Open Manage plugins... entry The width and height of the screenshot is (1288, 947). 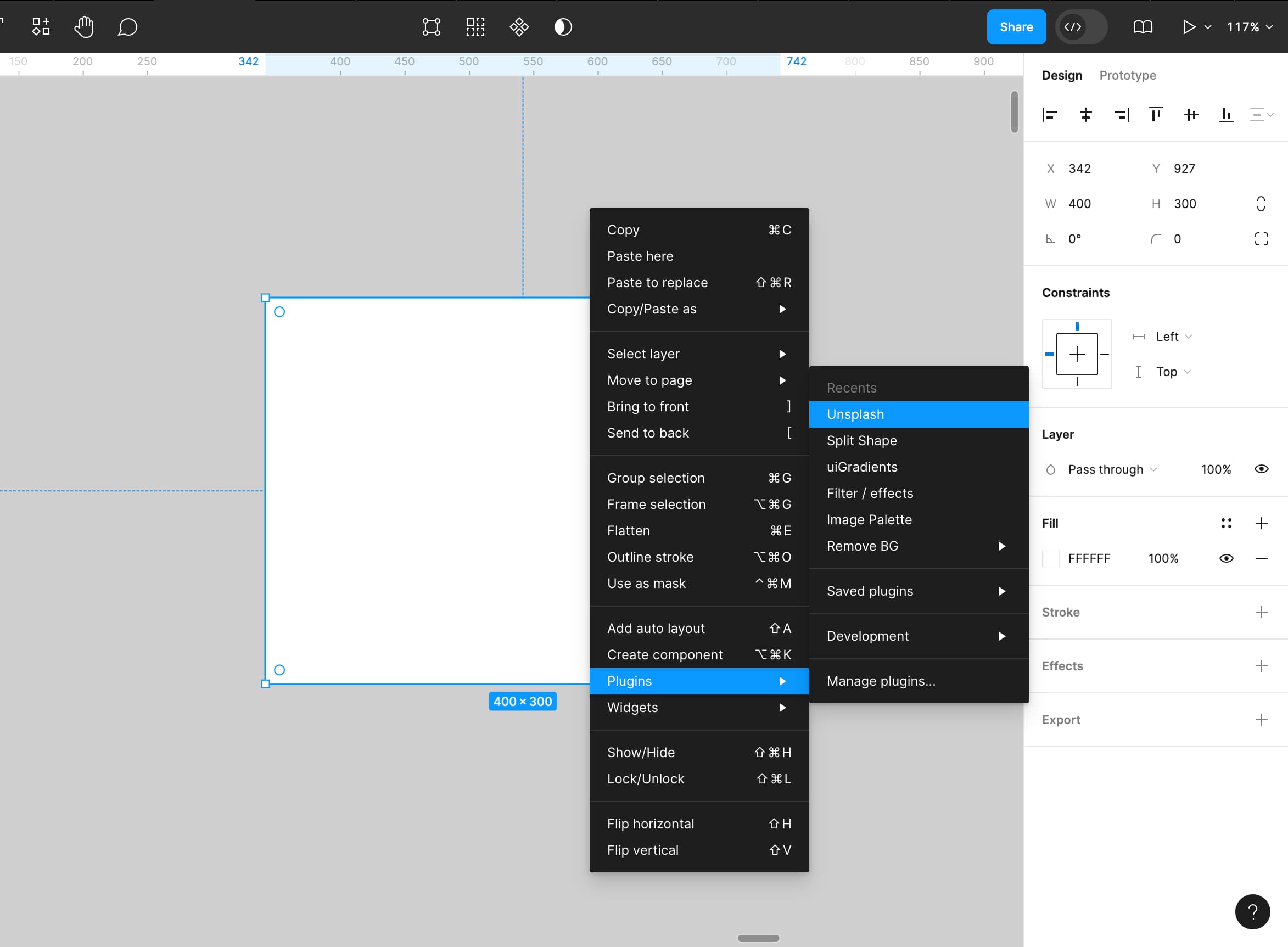click(x=919, y=681)
